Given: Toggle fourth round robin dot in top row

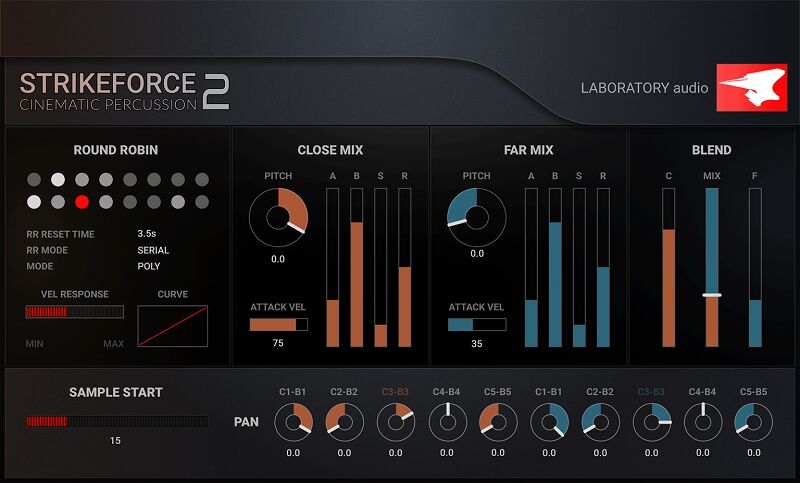Looking at the screenshot, I should tap(106, 180).
